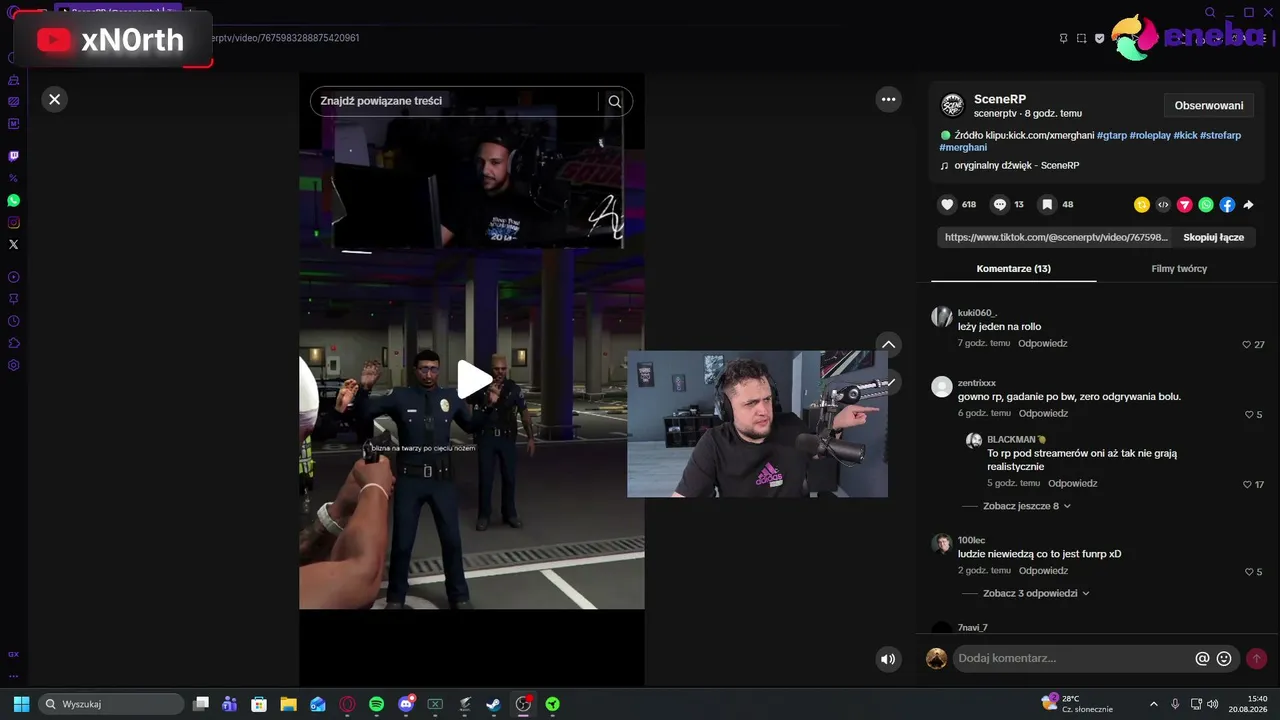Like kuki060_ comment 'leży jeden na rollo'
The image size is (1280, 720).
coord(1247,344)
